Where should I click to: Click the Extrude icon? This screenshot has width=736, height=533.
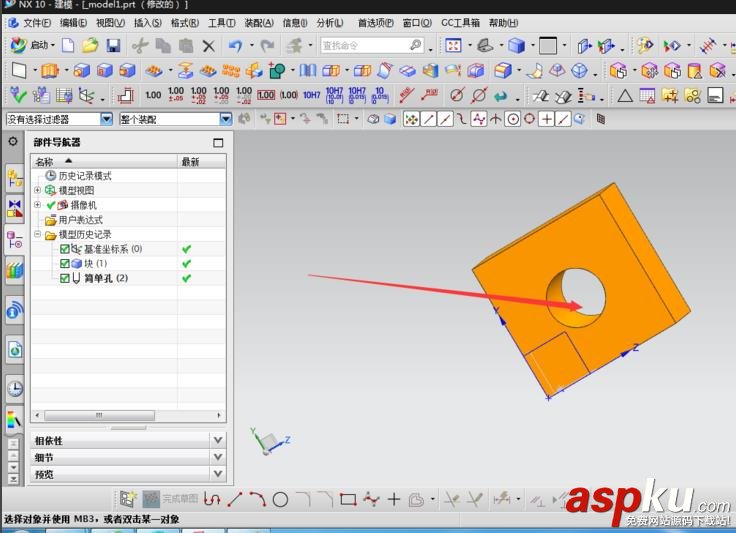tap(50, 70)
